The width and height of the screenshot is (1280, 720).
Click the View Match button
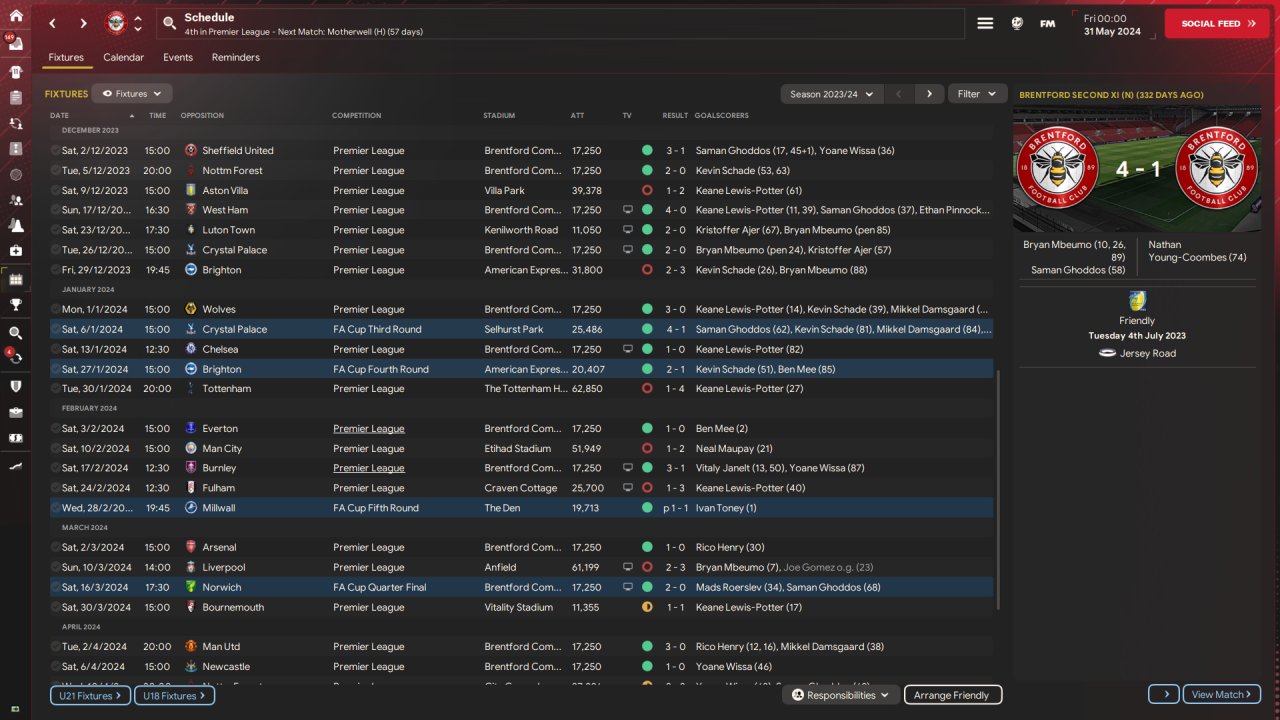point(1221,695)
